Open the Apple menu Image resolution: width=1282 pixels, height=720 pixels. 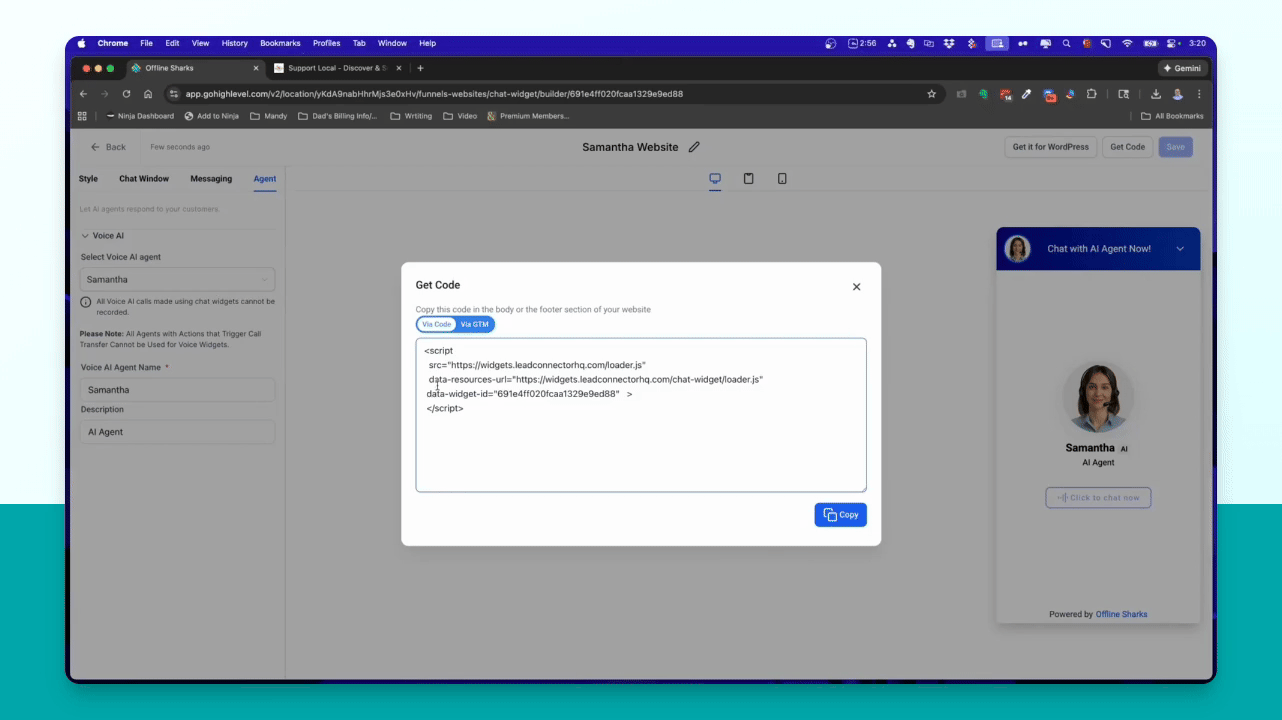[82, 43]
